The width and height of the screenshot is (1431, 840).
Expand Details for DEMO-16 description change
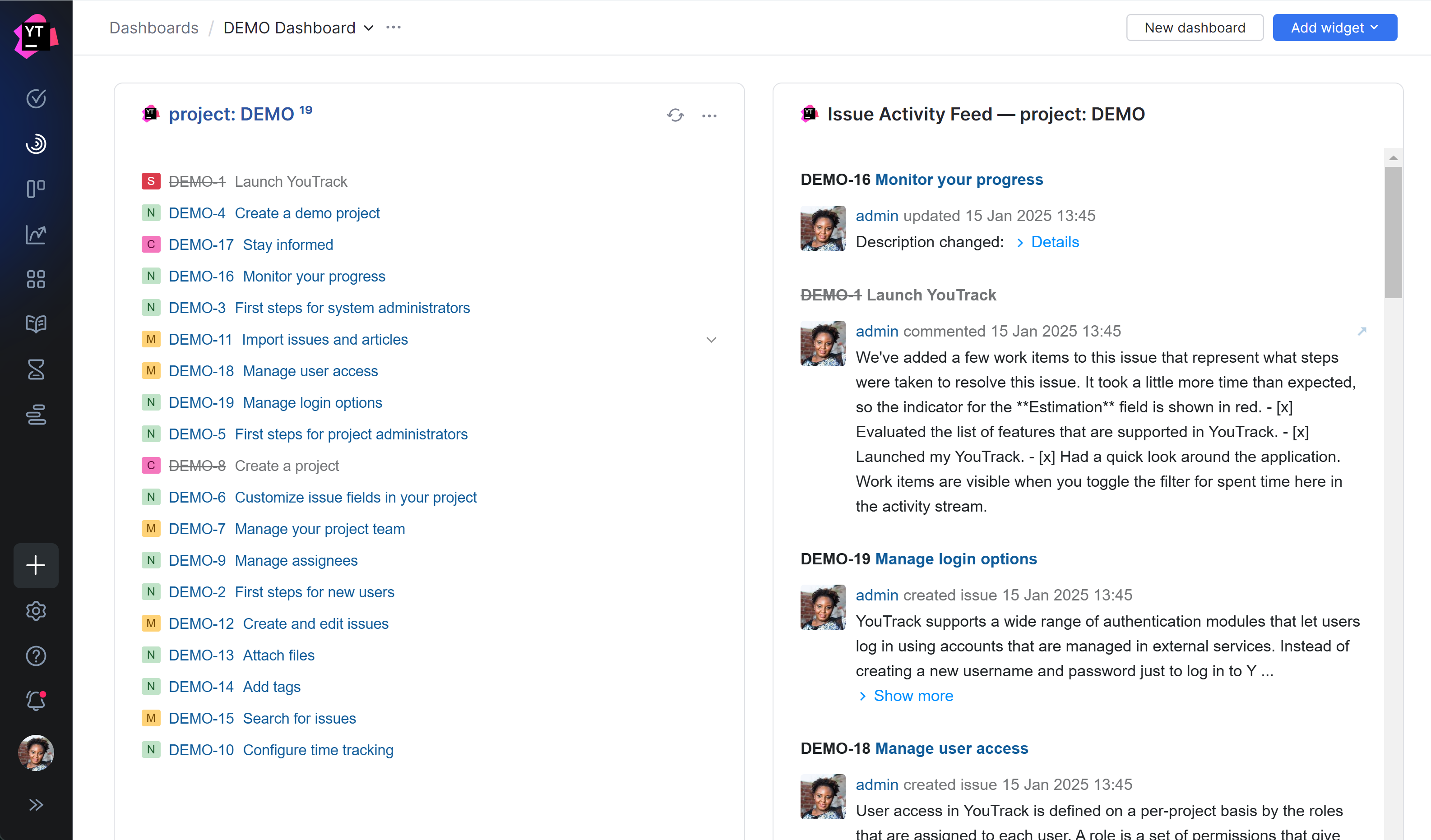point(1055,242)
